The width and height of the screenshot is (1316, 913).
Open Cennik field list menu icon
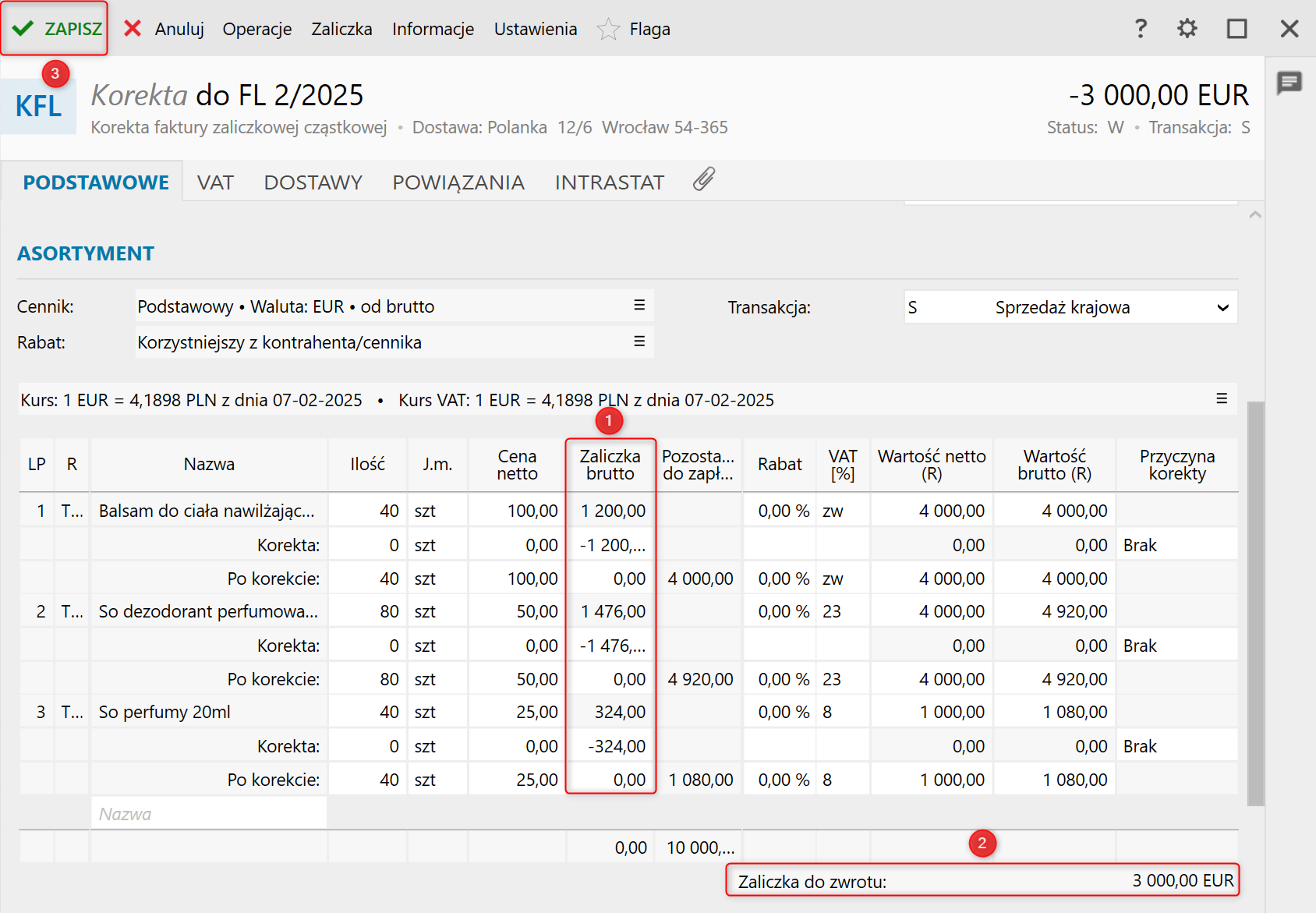click(x=639, y=305)
